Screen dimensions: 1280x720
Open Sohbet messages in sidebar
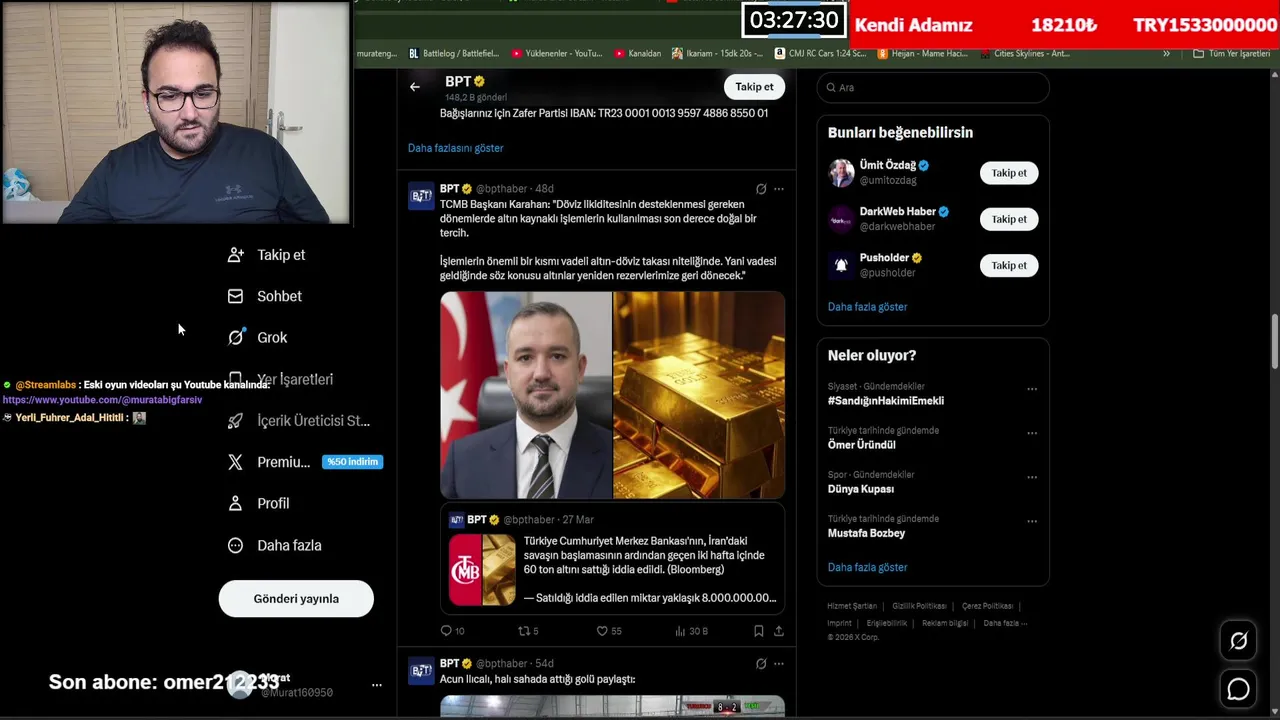265,296
